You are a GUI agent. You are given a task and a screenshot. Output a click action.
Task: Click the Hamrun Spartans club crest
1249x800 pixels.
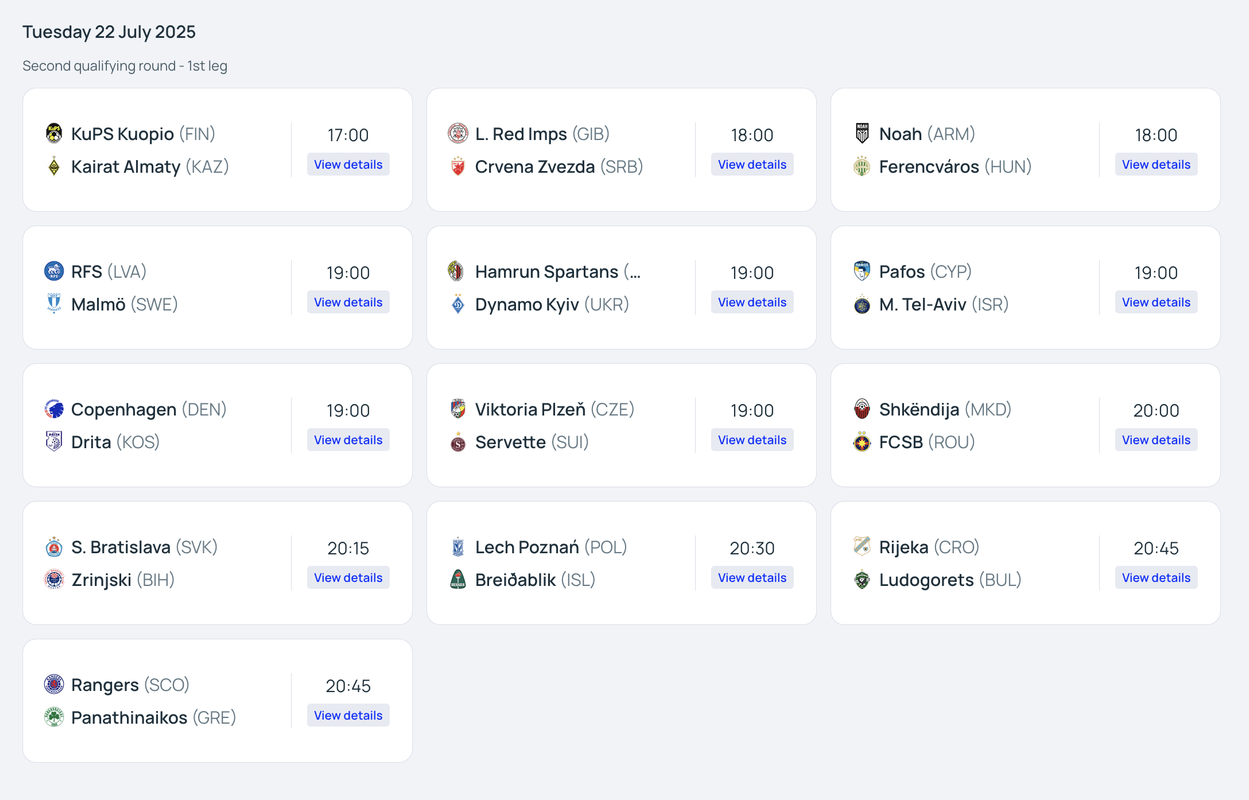pyautogui.click(x=458, y=271)
